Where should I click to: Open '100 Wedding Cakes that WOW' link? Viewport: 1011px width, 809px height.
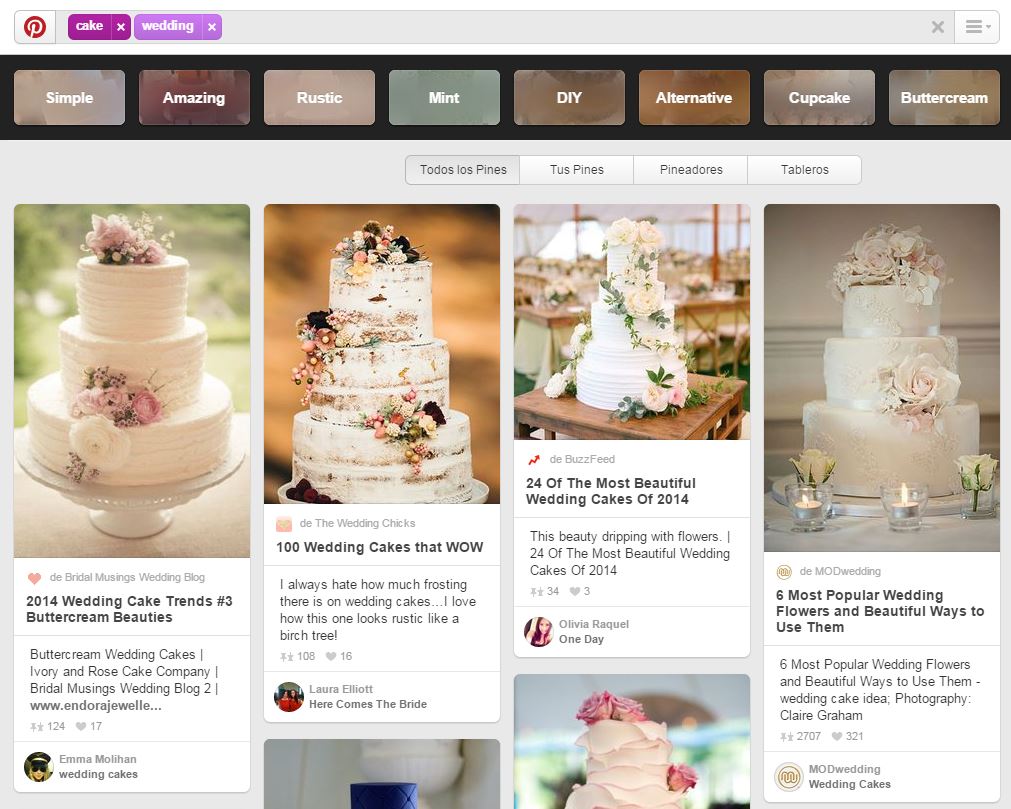coord(379,547)
